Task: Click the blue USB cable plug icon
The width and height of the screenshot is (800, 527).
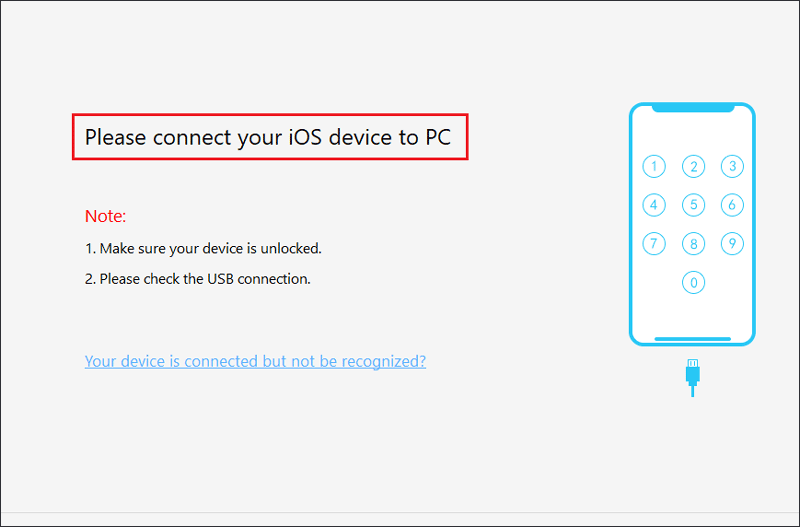Action: (692, 378)
